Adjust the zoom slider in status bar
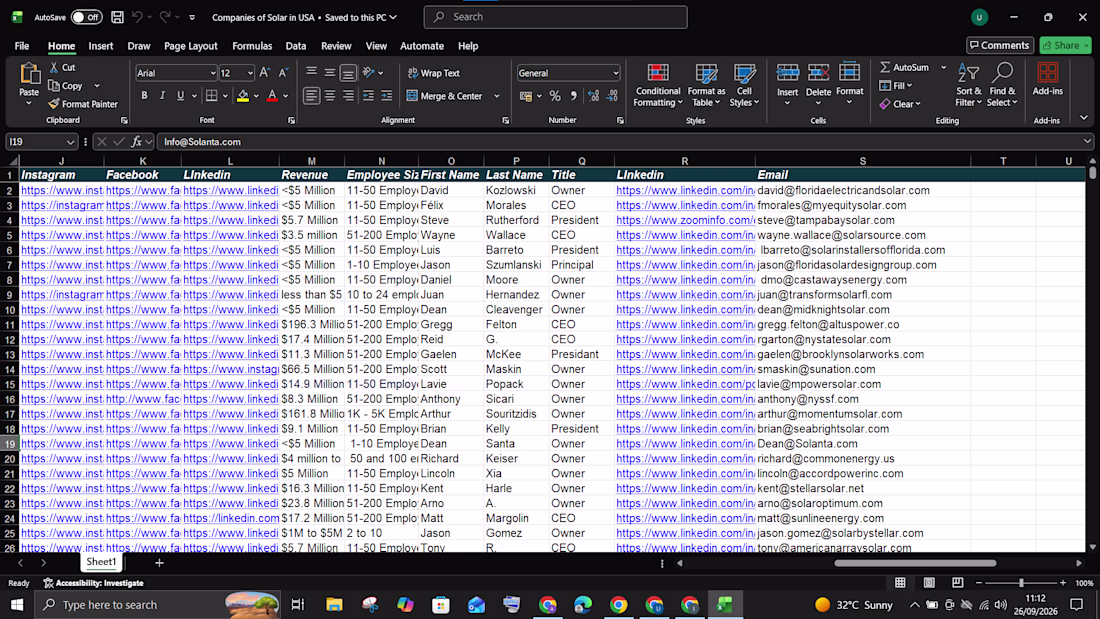 tap(1021, 583)
